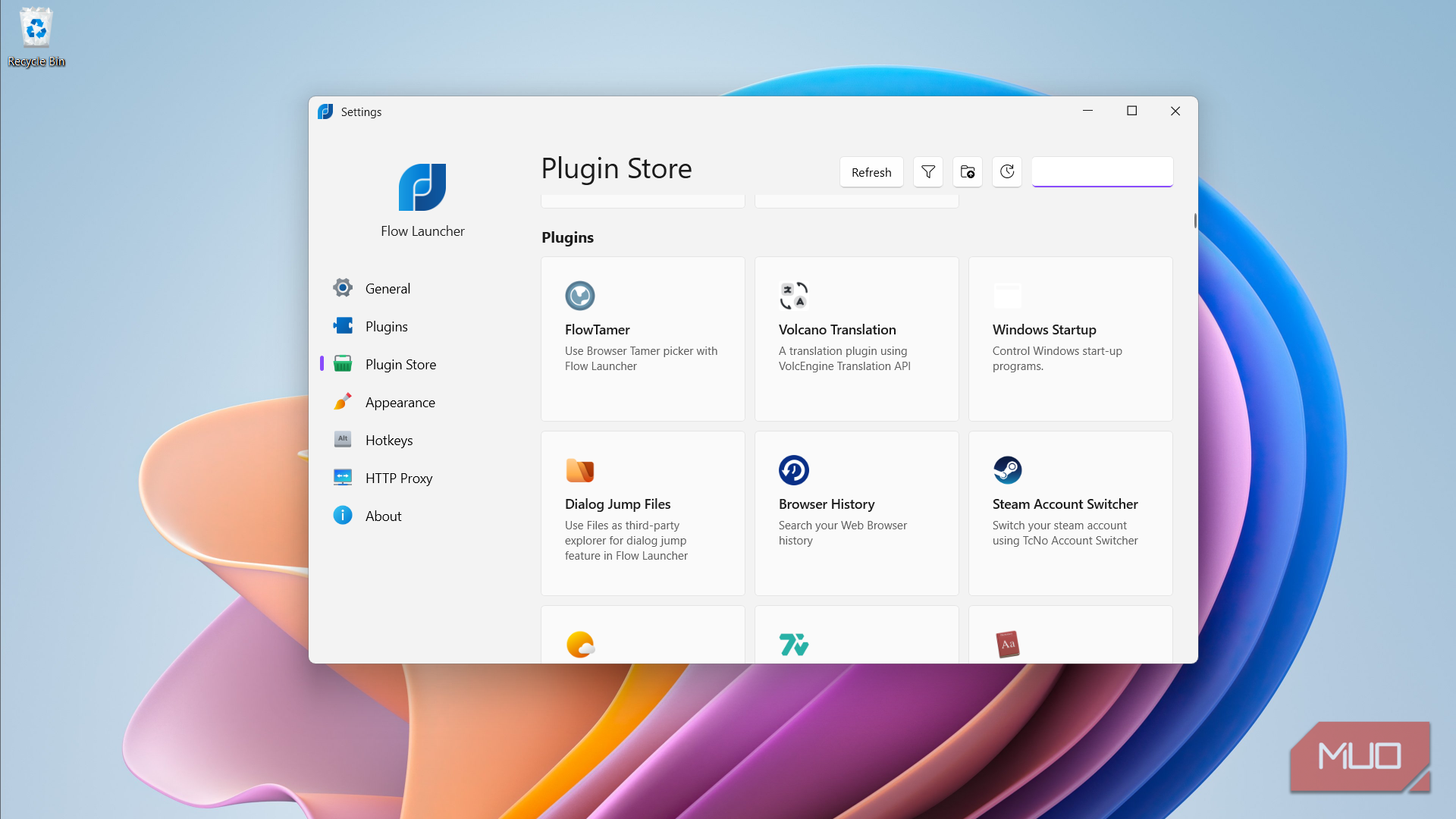Click the Hotkeys Alt key icon
The width and height of the screenshot is (1456, 819).
(x=343, y=439)
